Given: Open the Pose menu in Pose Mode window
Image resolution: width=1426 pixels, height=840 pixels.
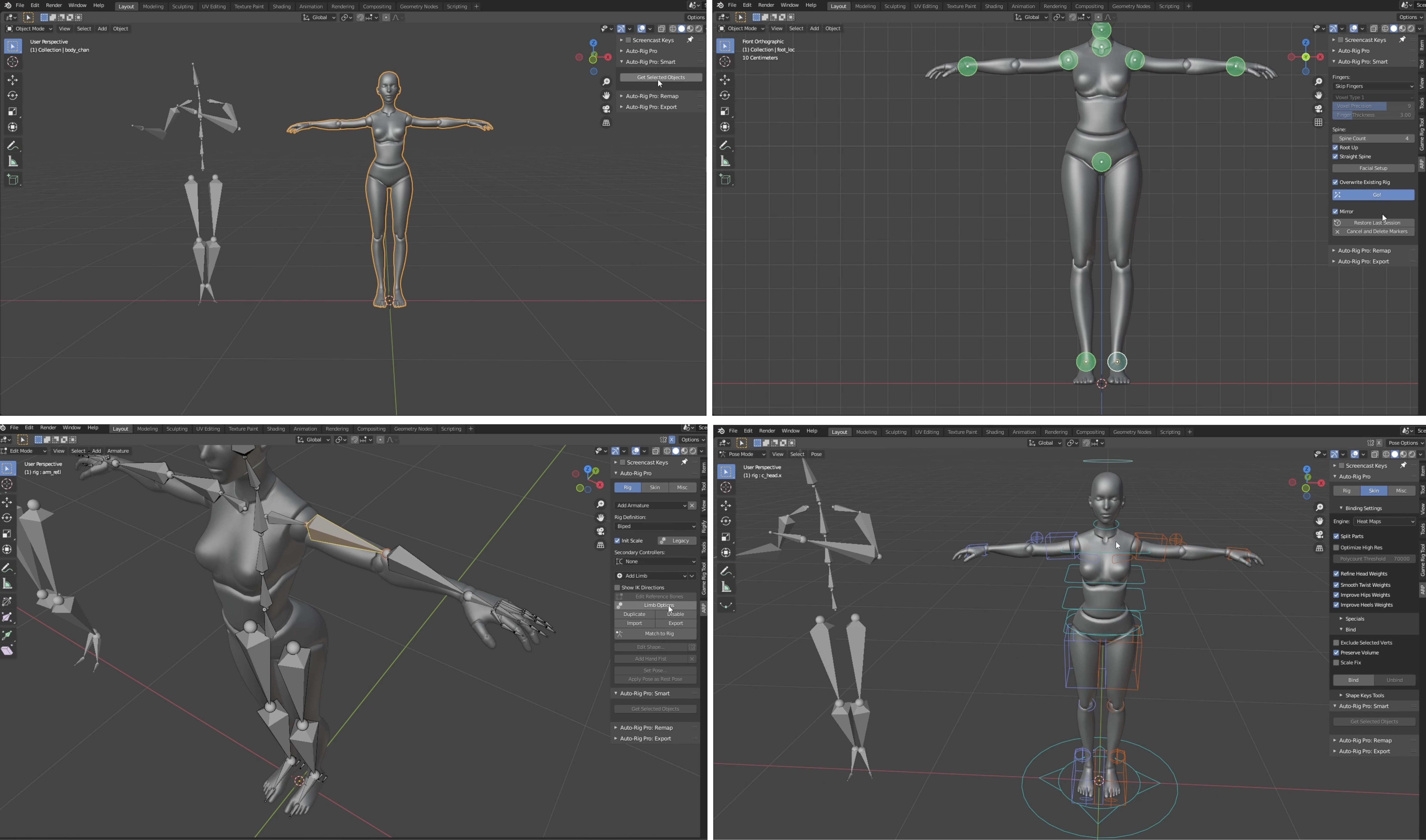Looking at the screenshot, I should 816,454.
